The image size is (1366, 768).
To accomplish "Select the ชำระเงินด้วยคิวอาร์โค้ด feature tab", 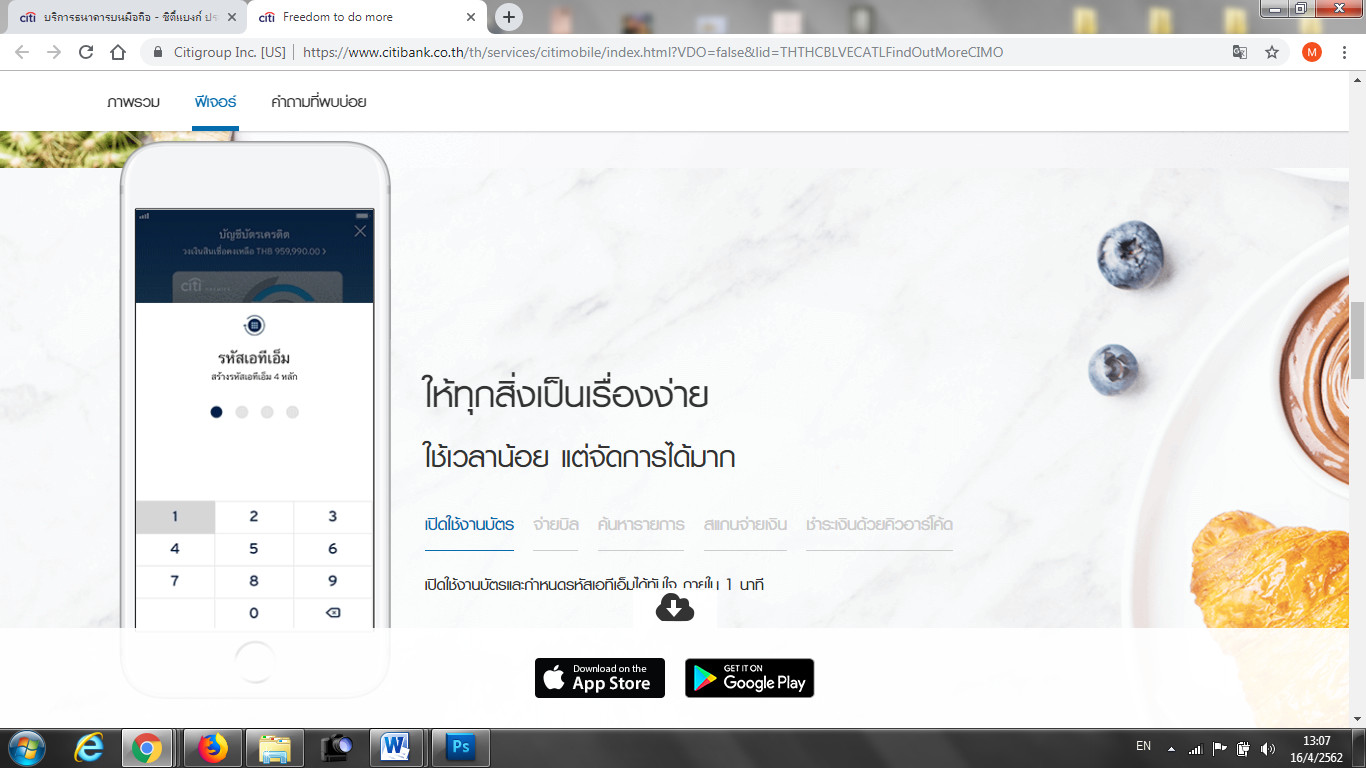I will point(879,524).
